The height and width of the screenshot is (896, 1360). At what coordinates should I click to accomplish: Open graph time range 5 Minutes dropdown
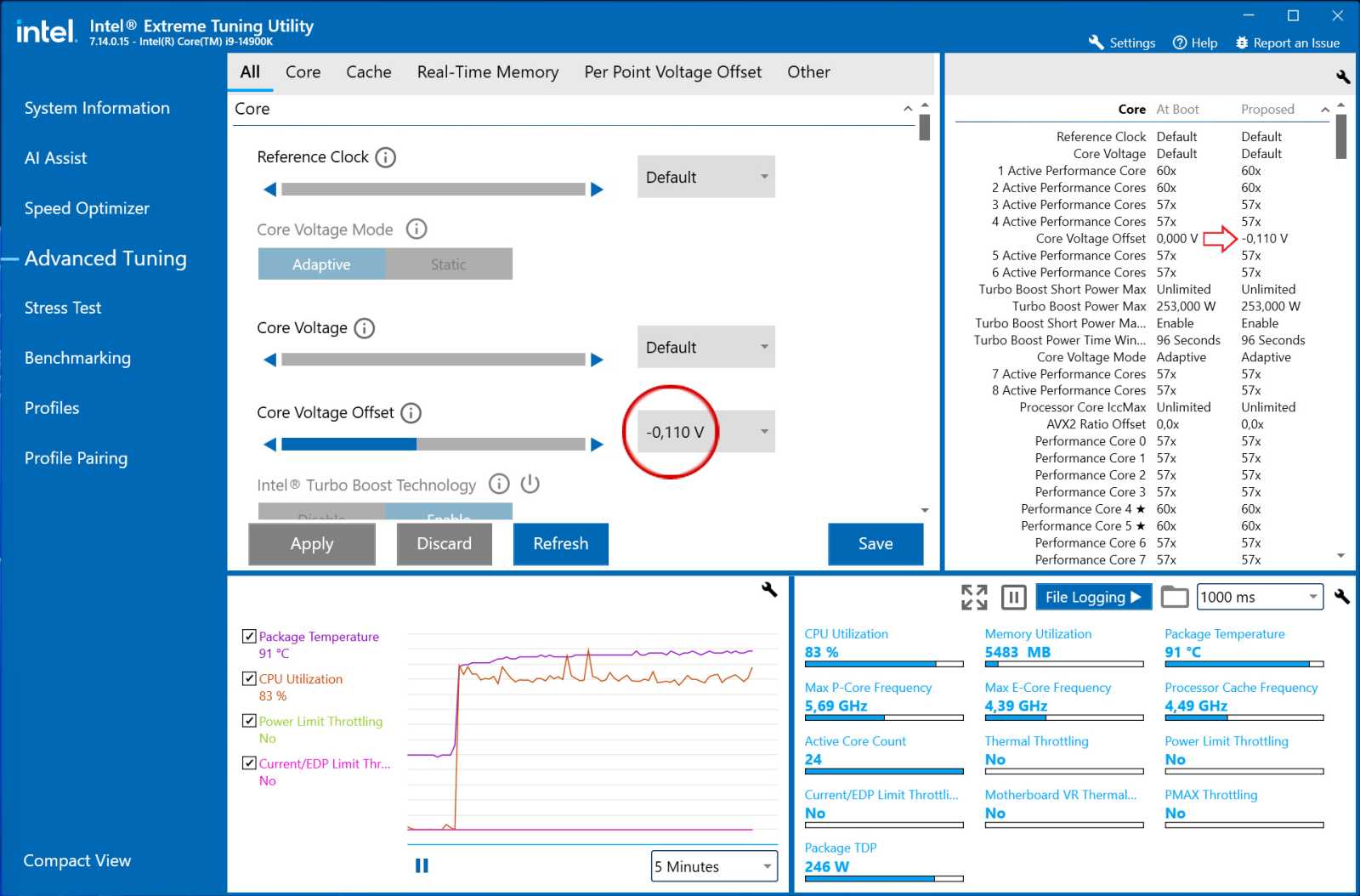(714, 866)
